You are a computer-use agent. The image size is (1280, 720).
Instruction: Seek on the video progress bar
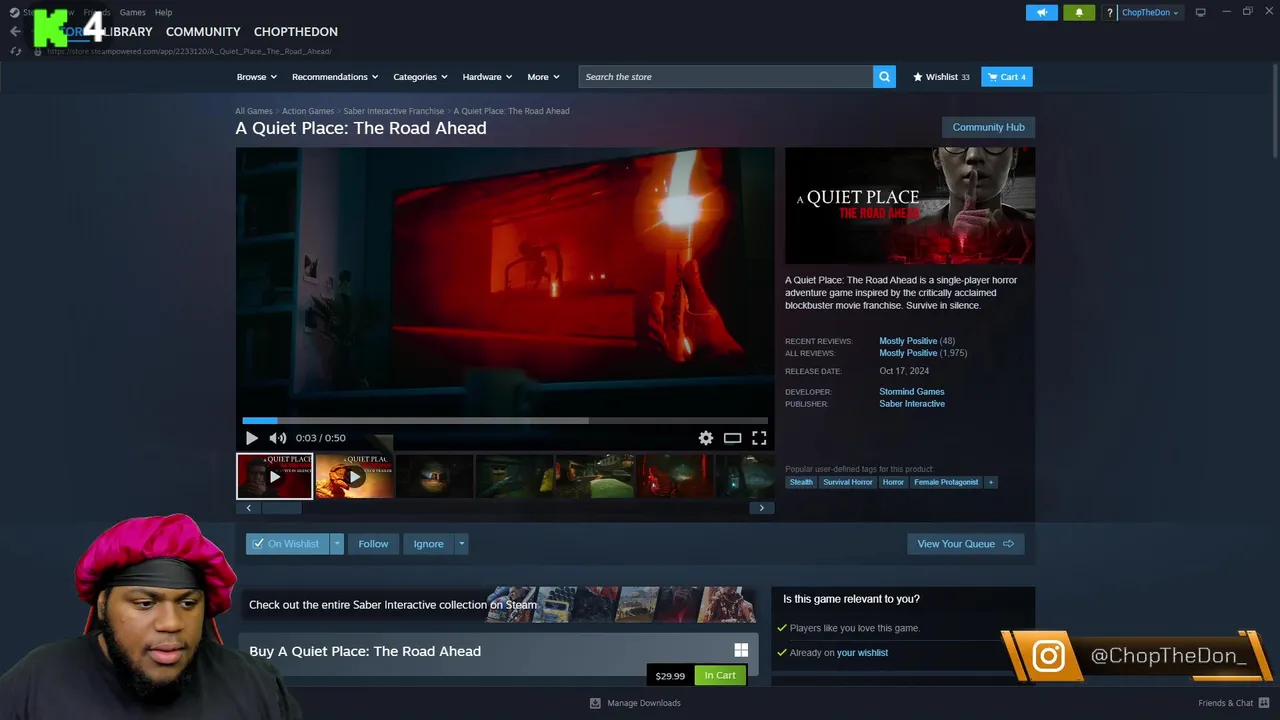coord(505,421)
